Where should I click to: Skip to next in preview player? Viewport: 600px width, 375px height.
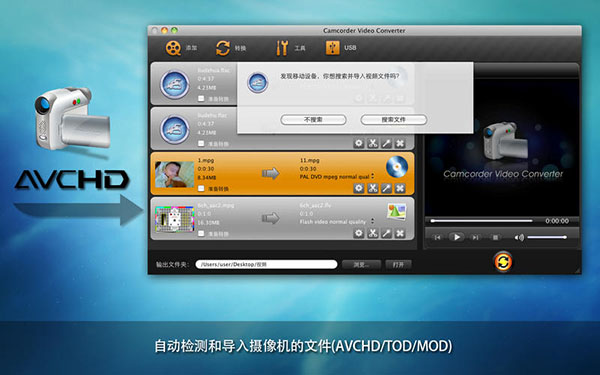(475, 238)
